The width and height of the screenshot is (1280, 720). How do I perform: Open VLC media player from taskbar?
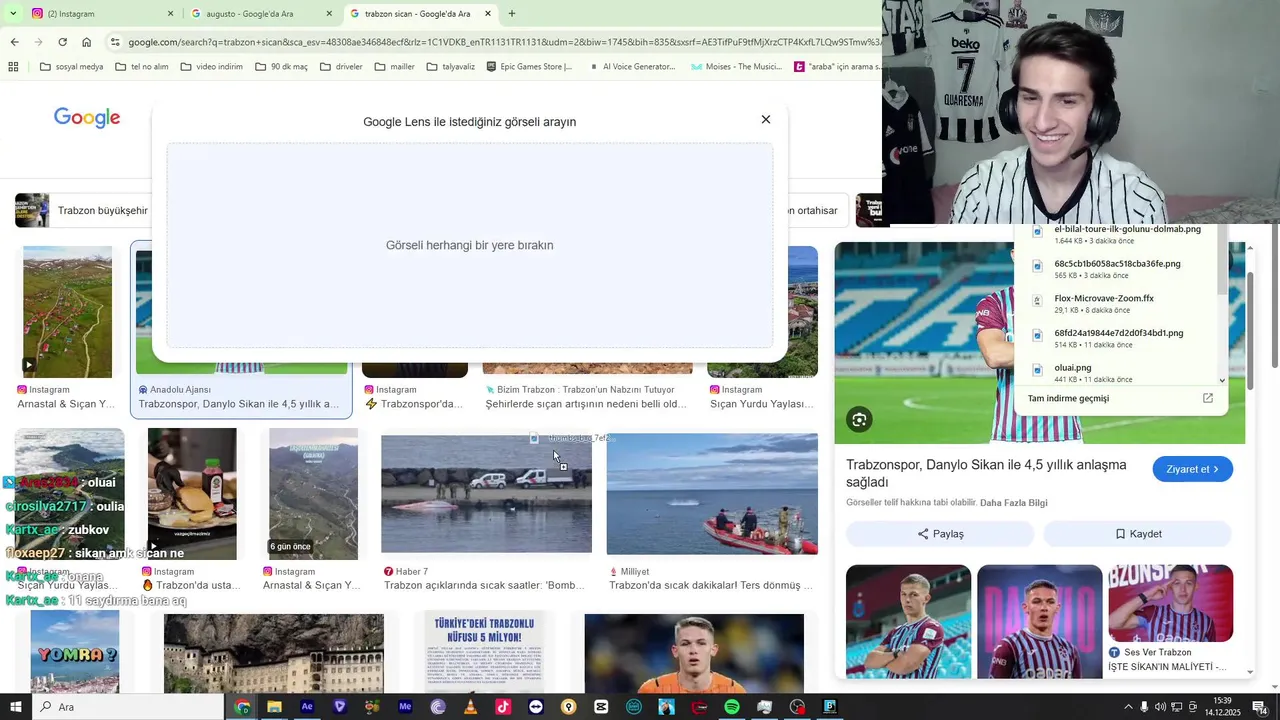pos(470,707)
